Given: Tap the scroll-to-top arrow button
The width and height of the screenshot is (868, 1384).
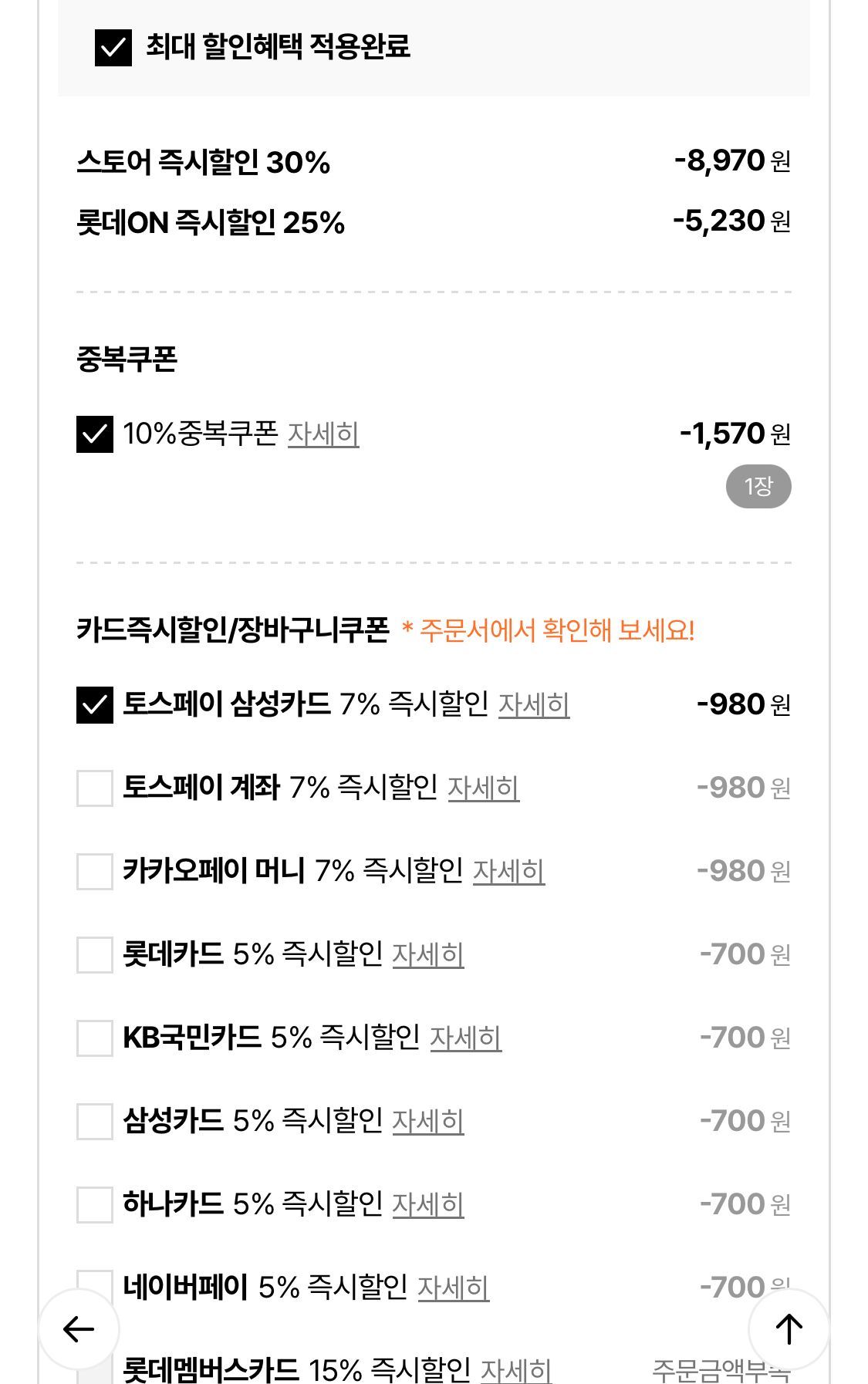Looking at the screenshot, I should 788,1328.
